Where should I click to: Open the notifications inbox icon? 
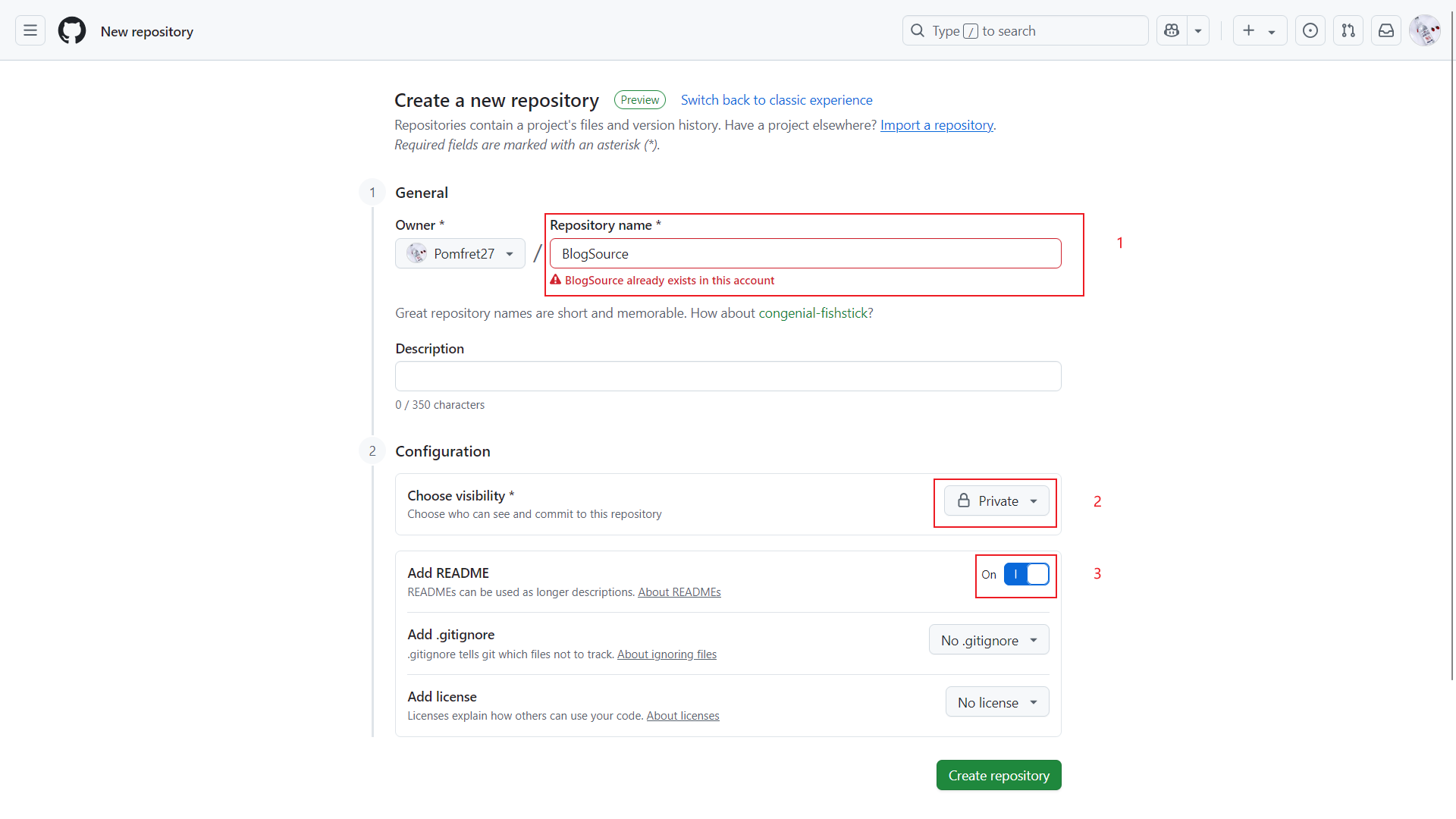pyautogui.click(x=1386, y=30)
